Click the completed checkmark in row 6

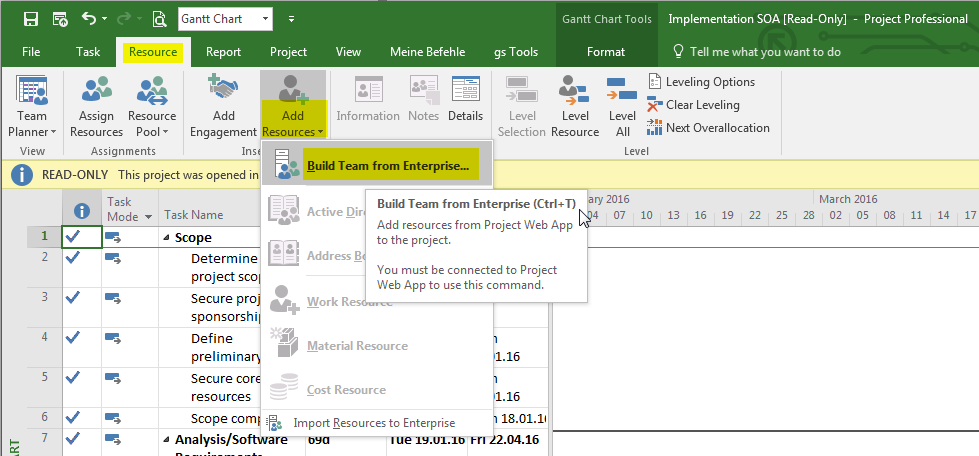tap(73, 417)
